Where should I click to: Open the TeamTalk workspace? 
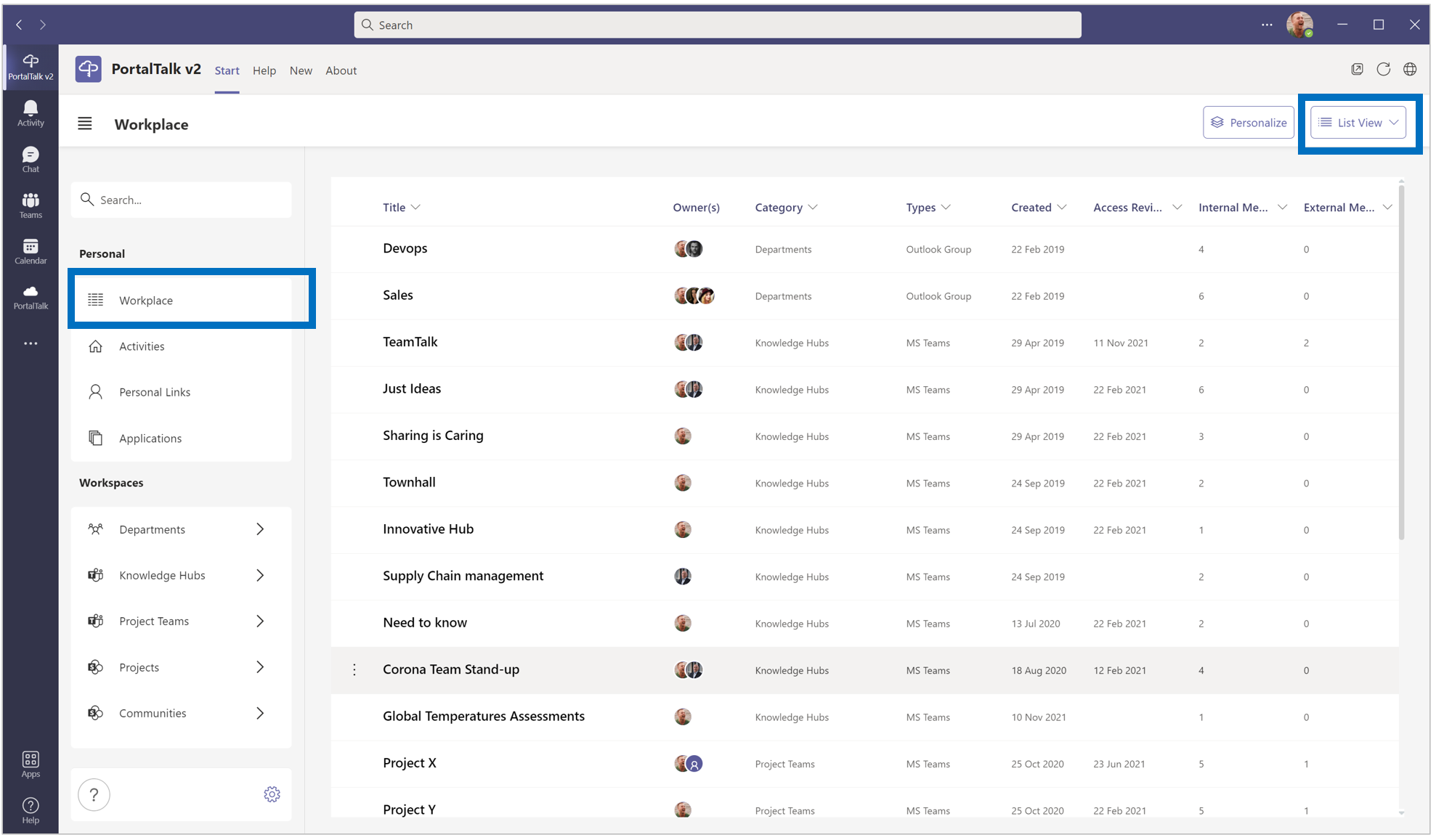pyautogui.click(x=410, y=342)
